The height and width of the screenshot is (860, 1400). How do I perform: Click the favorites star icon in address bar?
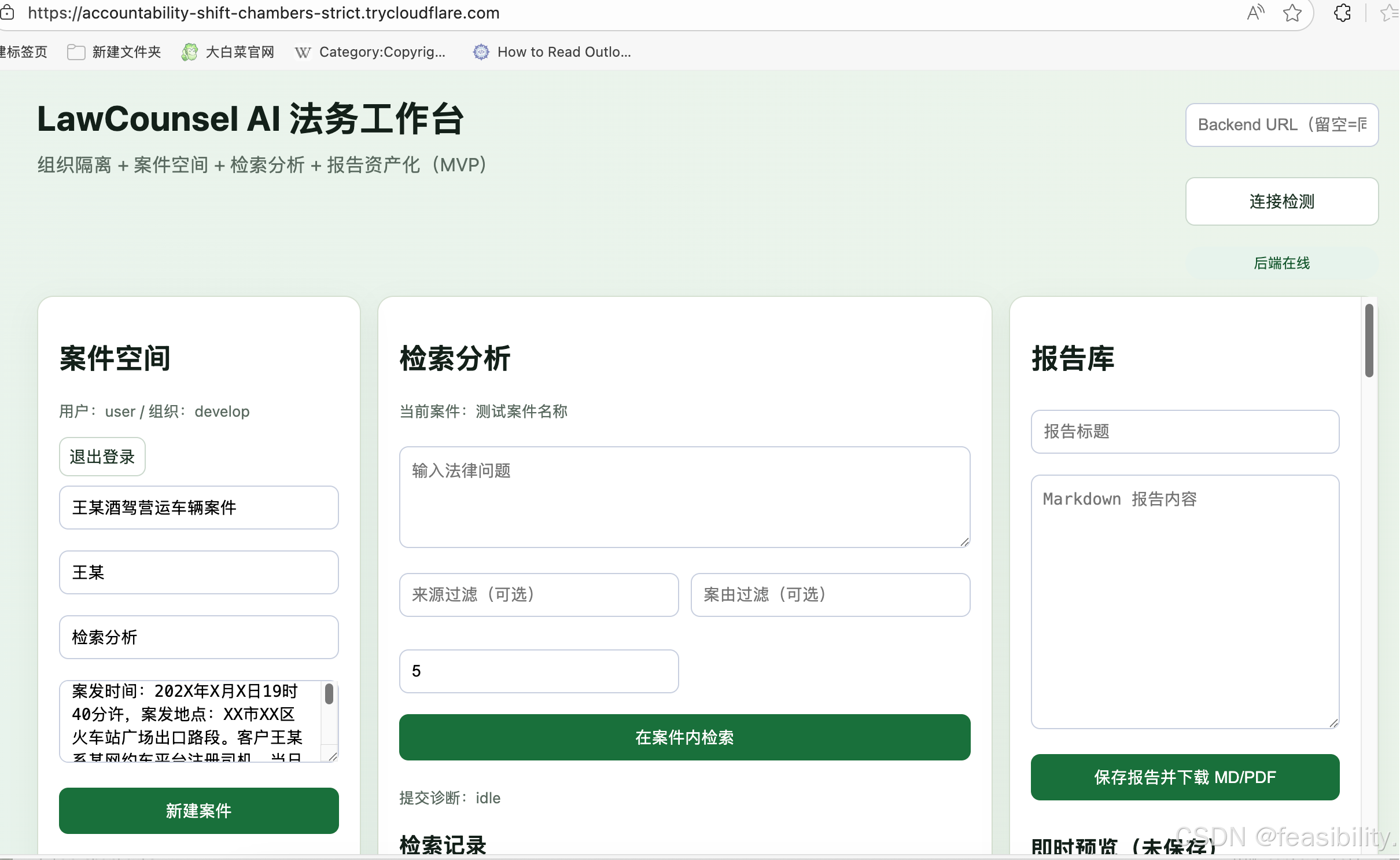point(1292,13)
